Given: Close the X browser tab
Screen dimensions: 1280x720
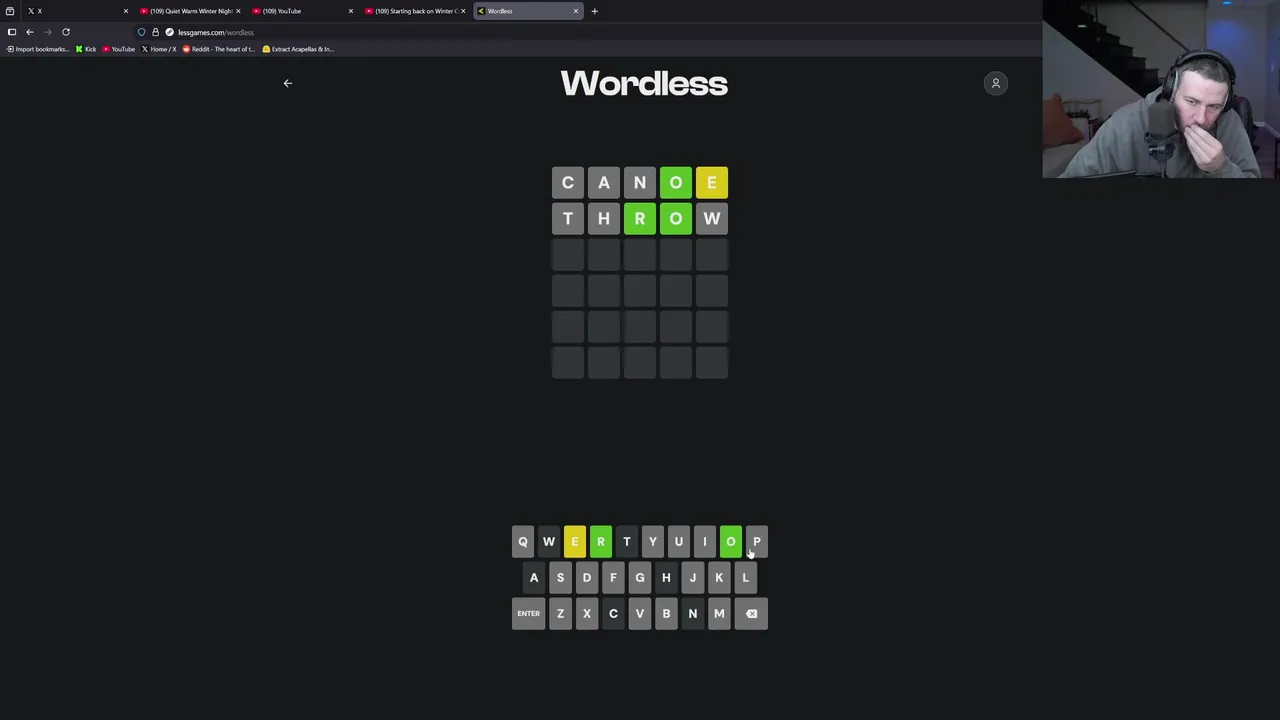Looking at the screenshot, I should 126,11.
